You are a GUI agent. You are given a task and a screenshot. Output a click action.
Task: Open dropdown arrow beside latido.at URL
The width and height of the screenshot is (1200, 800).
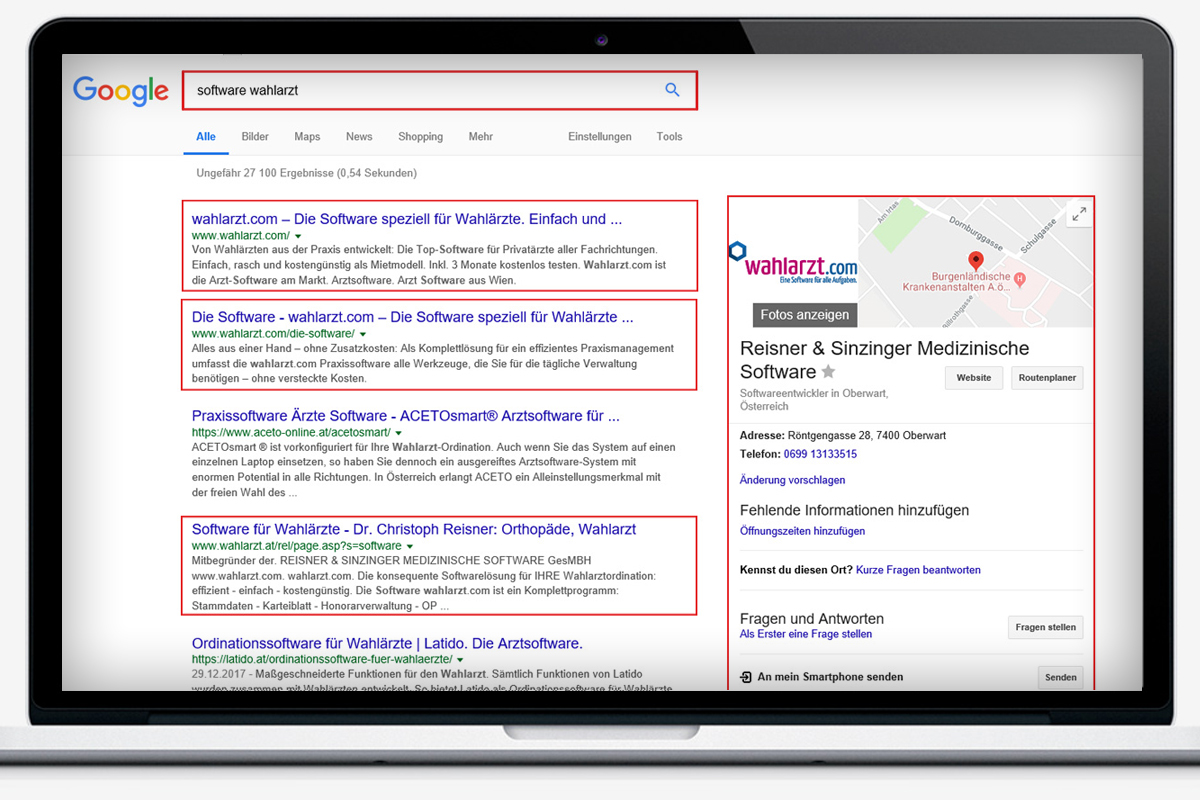coord(460,660)
